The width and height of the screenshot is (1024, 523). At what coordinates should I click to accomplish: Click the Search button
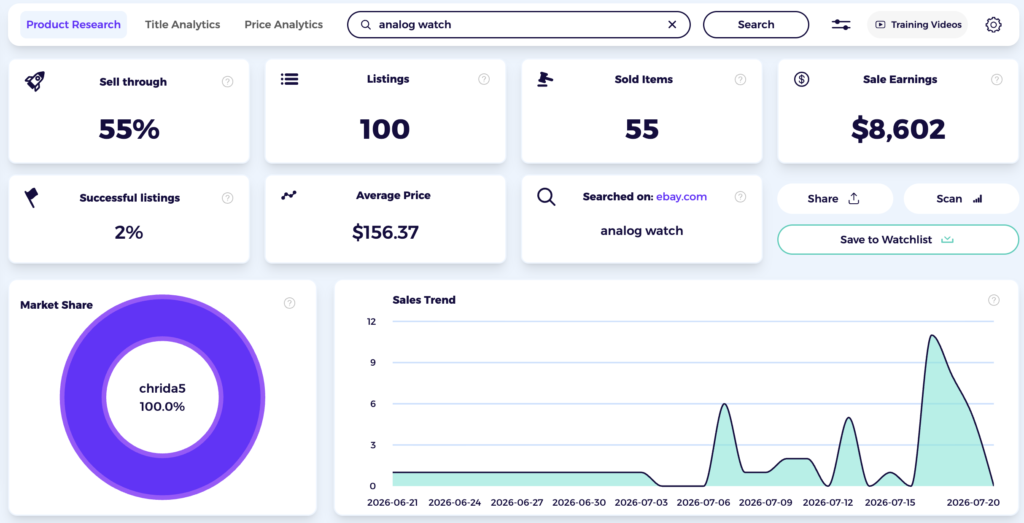tap(756, 25)
